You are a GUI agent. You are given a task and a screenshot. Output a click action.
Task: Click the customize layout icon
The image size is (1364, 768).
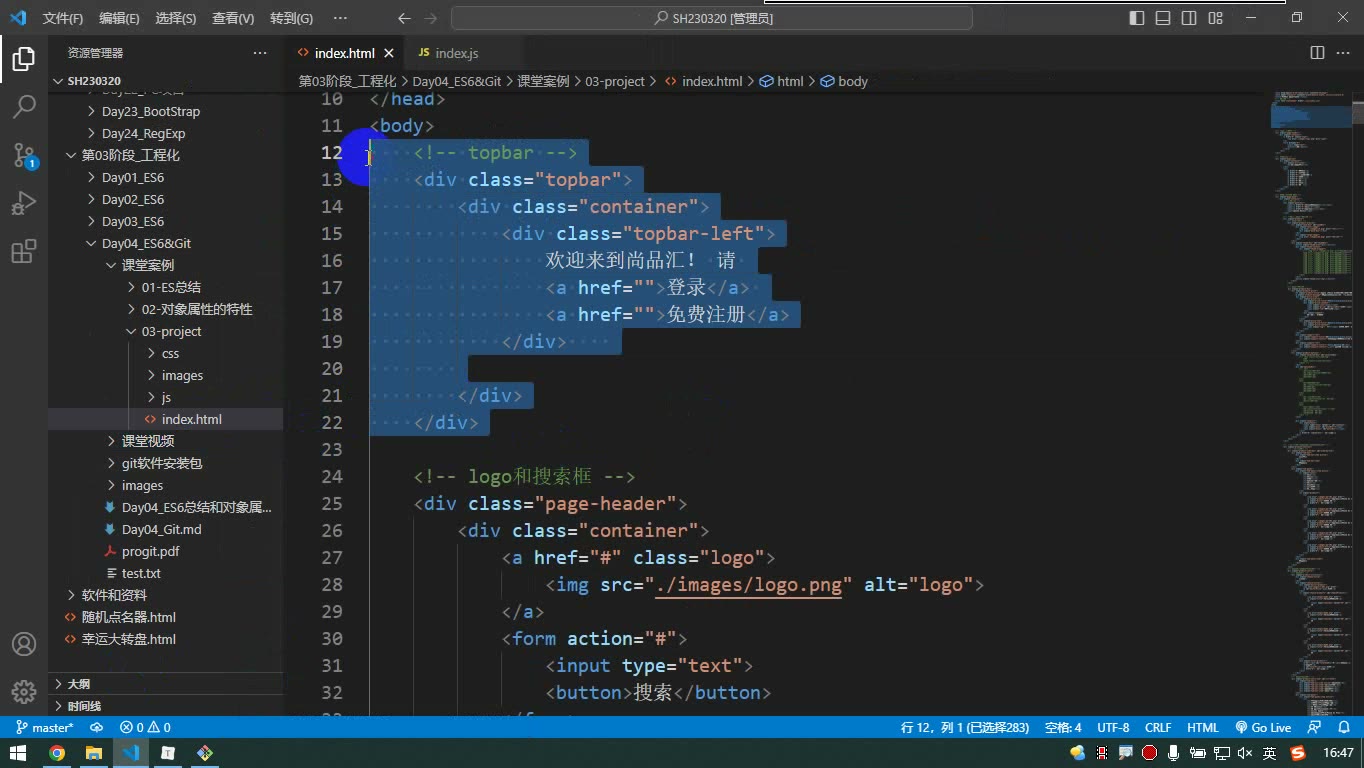tap(1215, 18)
